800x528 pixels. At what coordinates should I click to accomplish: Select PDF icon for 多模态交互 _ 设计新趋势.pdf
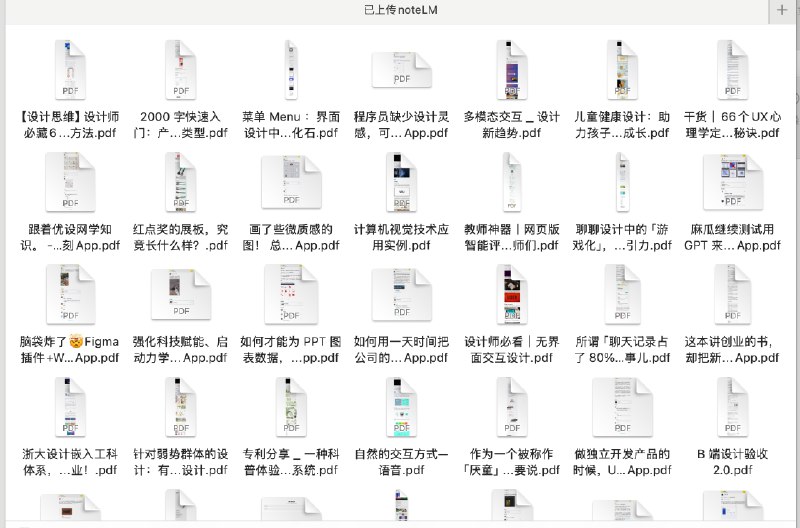(x=512, y=70)
